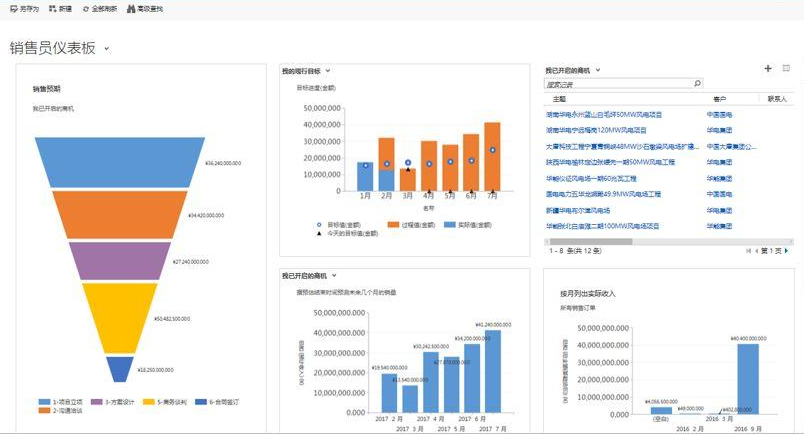Click the 销售预期 funnel chart title
The image size is (804, 434).
click(47, 89)
